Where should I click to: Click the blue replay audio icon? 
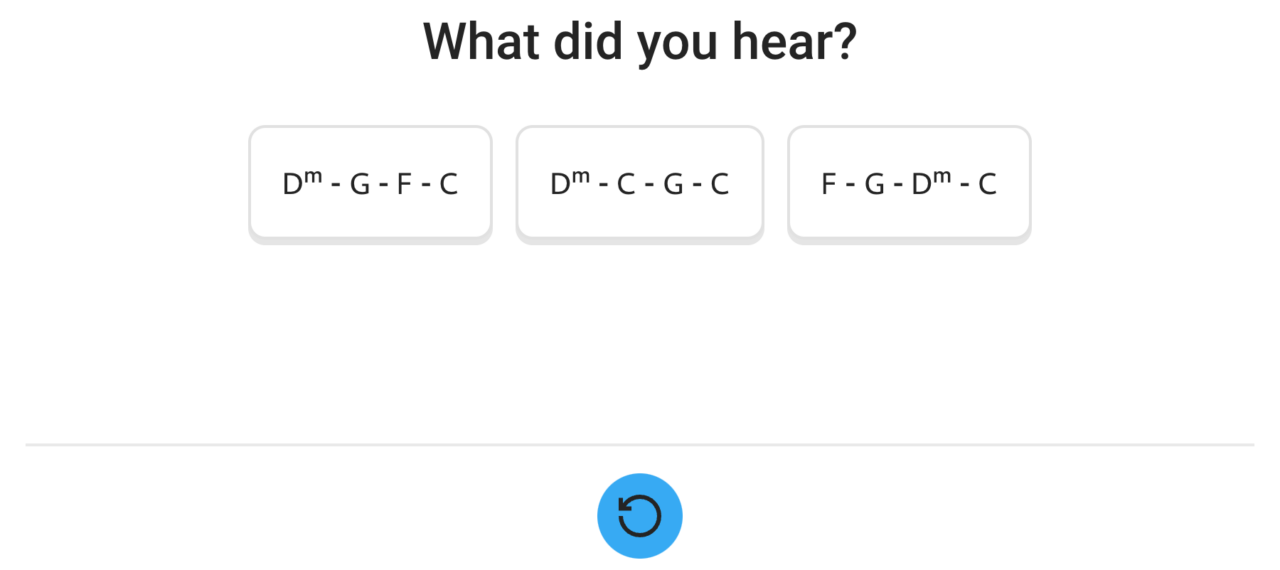coord(640,516)
